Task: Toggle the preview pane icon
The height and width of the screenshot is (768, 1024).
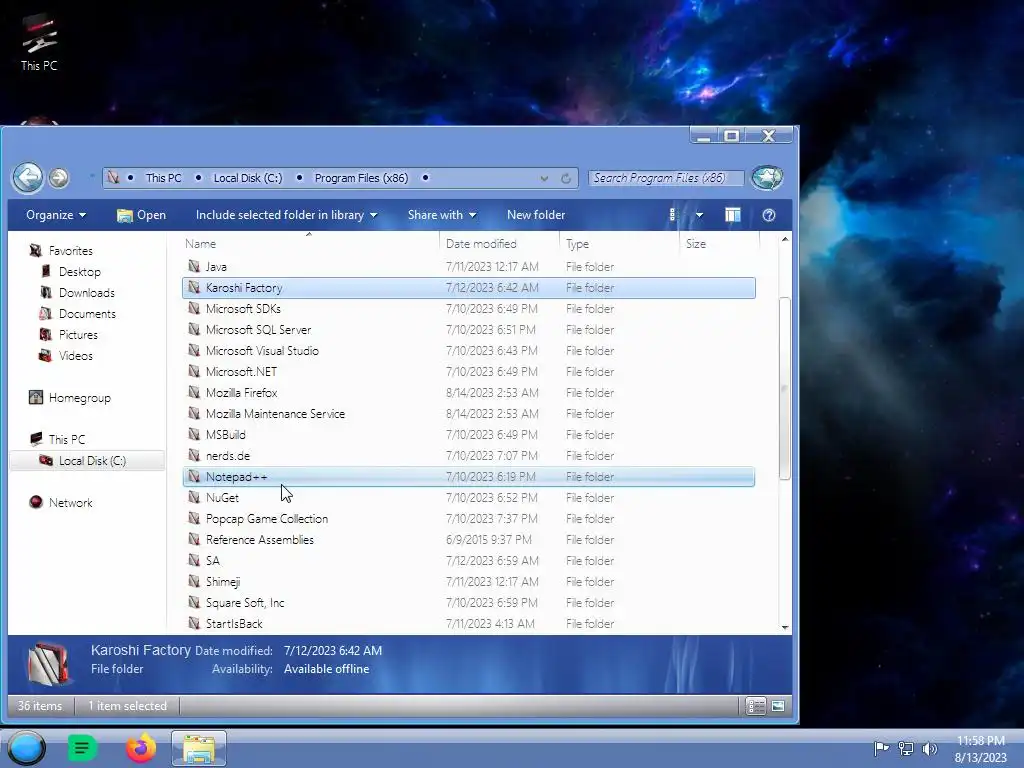Action: tap(733, 215)
